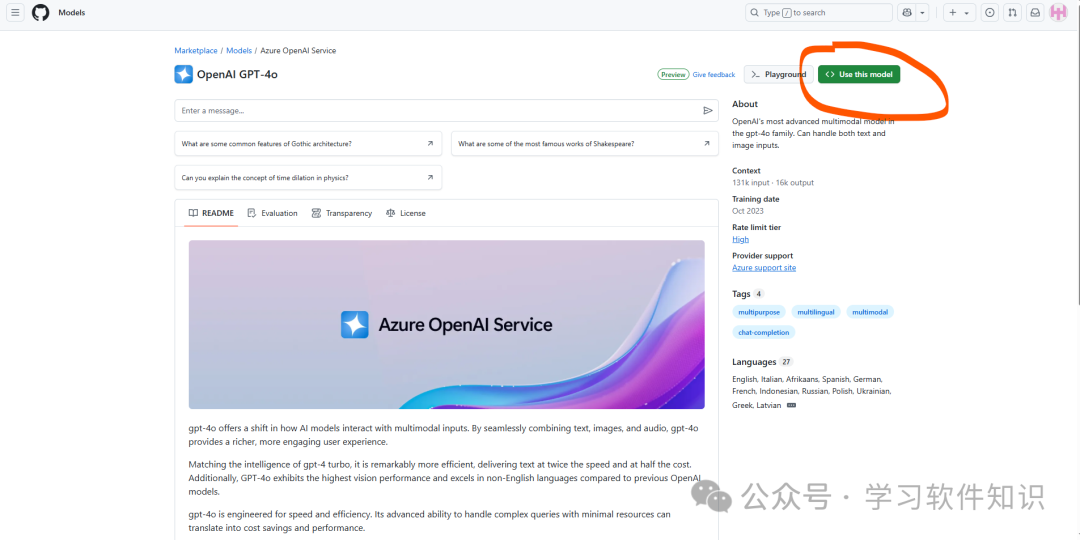Screen dimensions: 1080x540
Task: Click the Tags count badge 4
Action: pyautogui.click(x=758, y=294)
